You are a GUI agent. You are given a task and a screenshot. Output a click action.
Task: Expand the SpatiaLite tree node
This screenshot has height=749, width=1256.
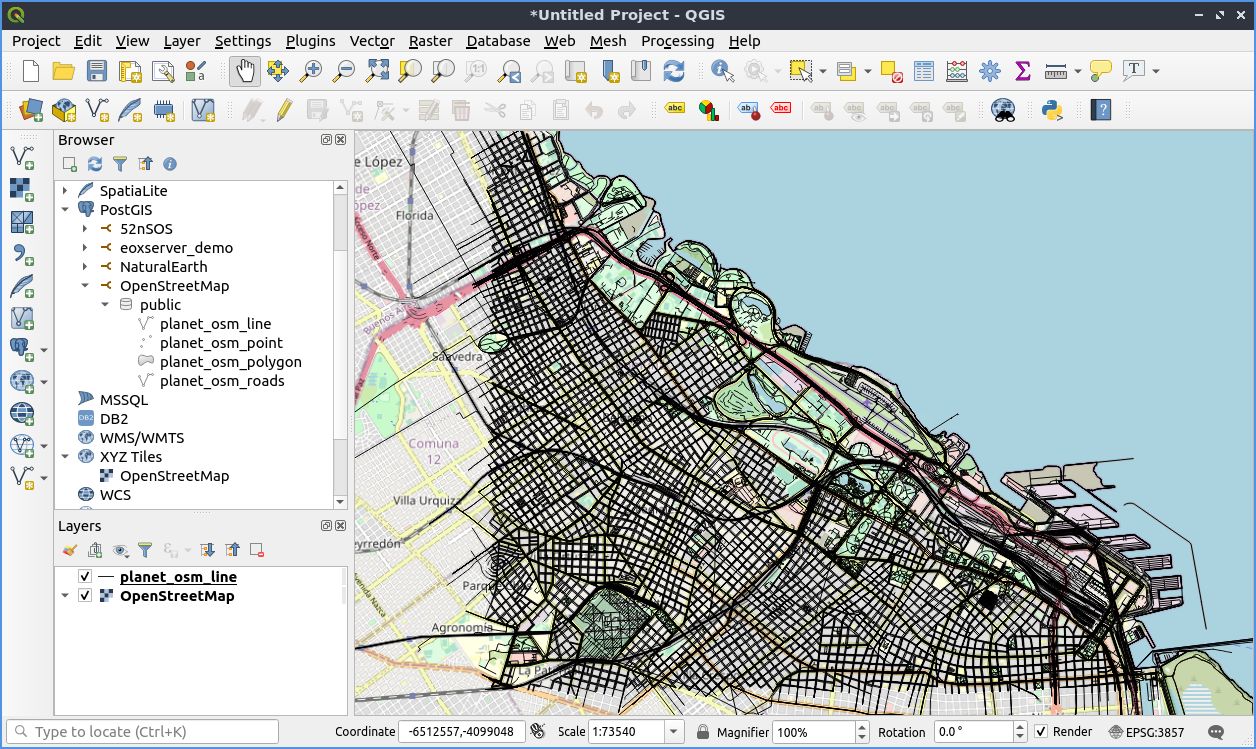click(65, 191)
